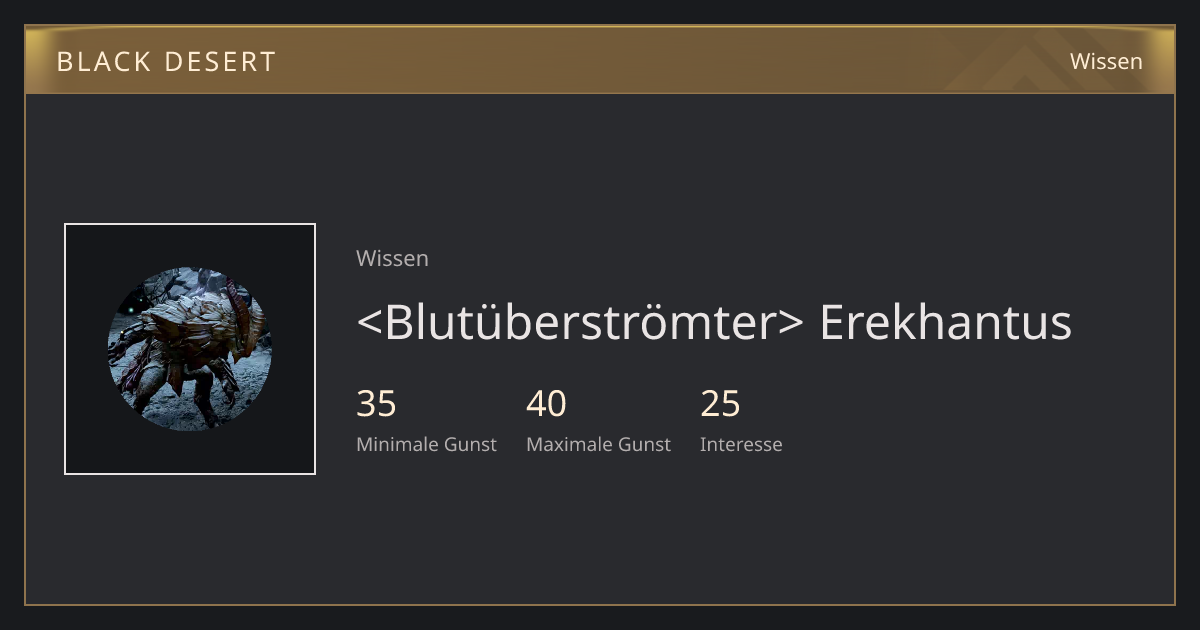The height and width of the screenshot is (630, 1200).
Task: Click the Interesse label
Action: [741, 444]
